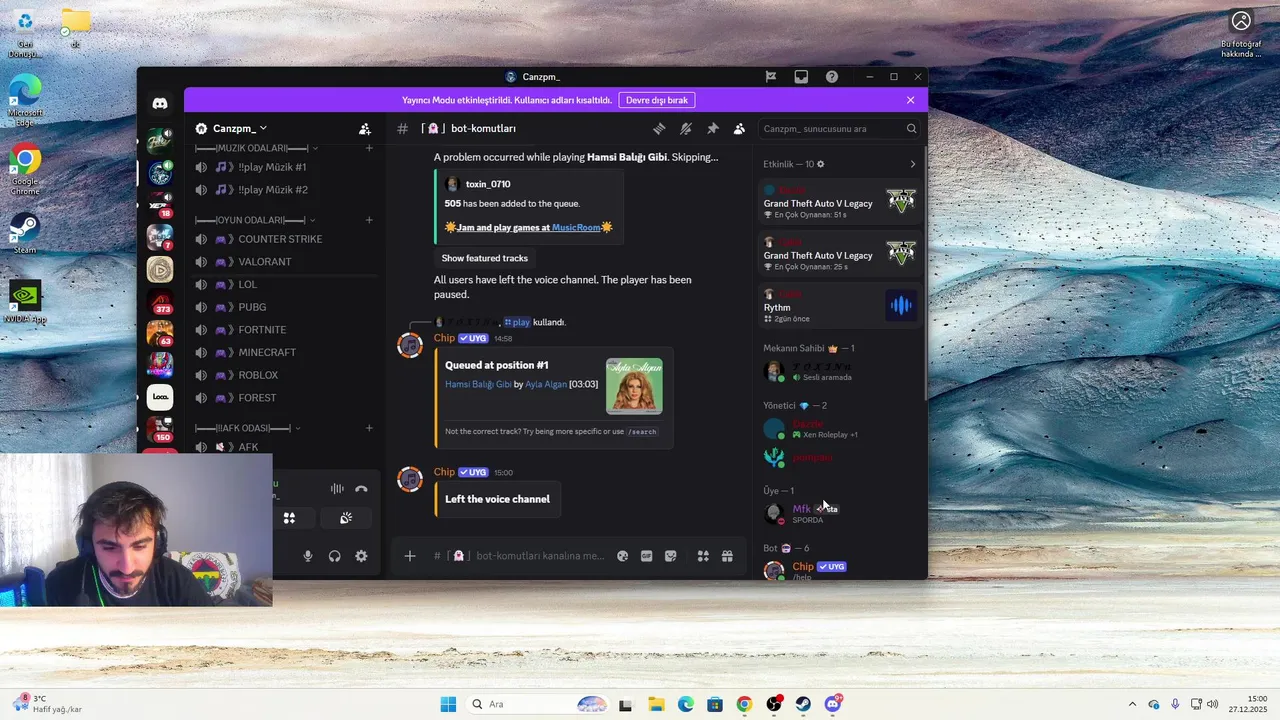Viewport: 1280px width, 720px height.
Task: Open the server with 18 badge
Action: (160, 205)
